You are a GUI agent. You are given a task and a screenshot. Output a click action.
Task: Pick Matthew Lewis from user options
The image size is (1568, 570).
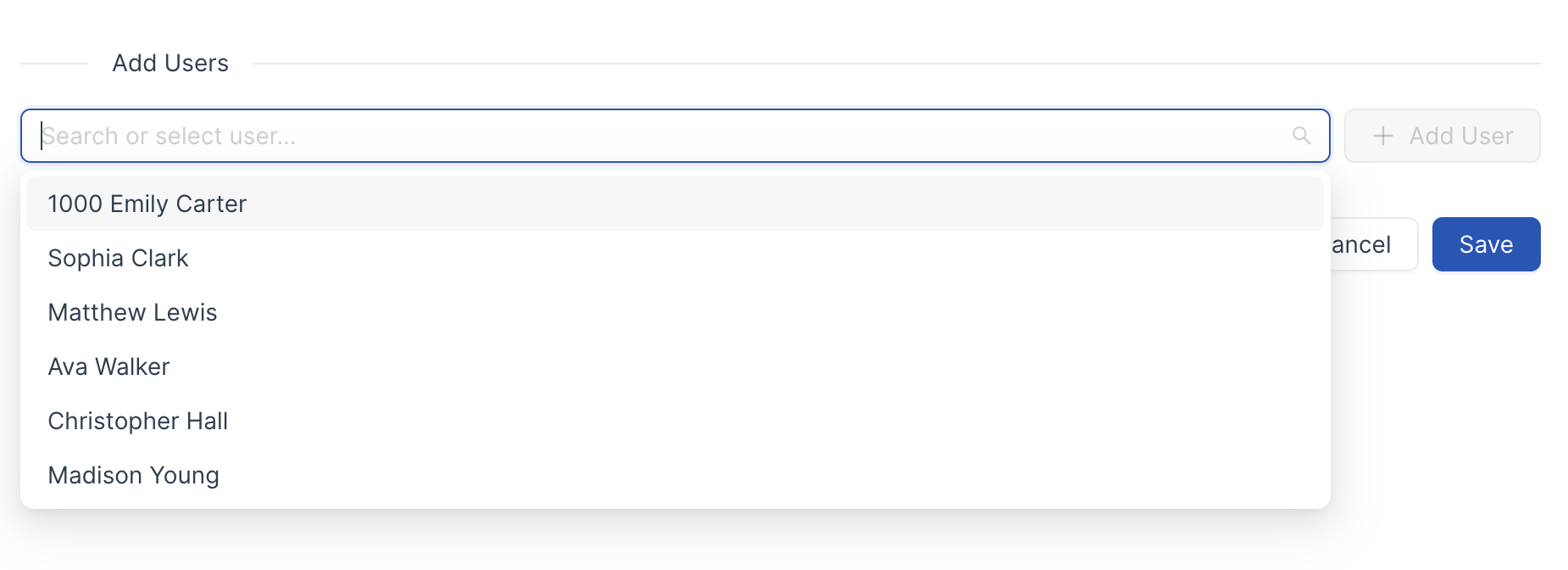[676, 312]
